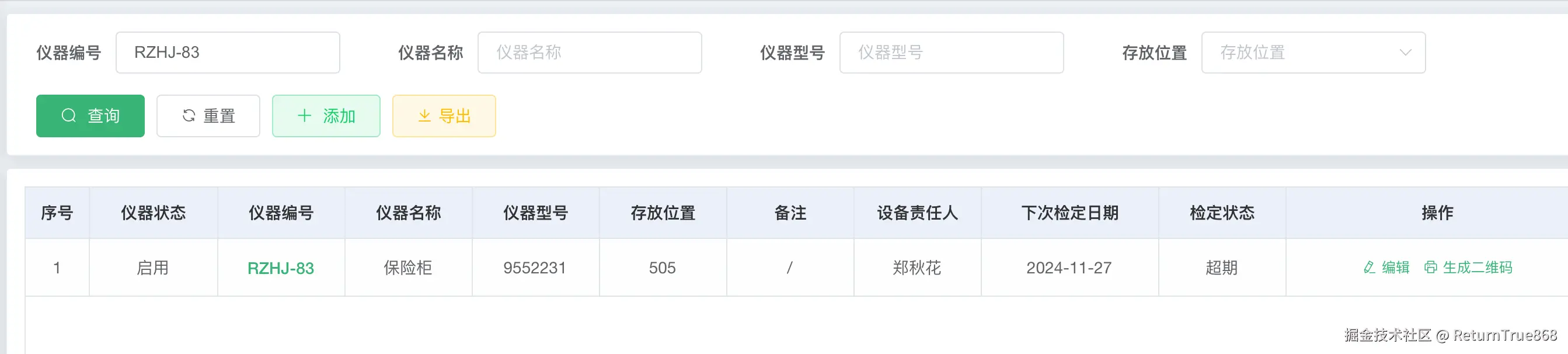
Task: Focus the 仪器名称 search field
Action: pos(589,53)
